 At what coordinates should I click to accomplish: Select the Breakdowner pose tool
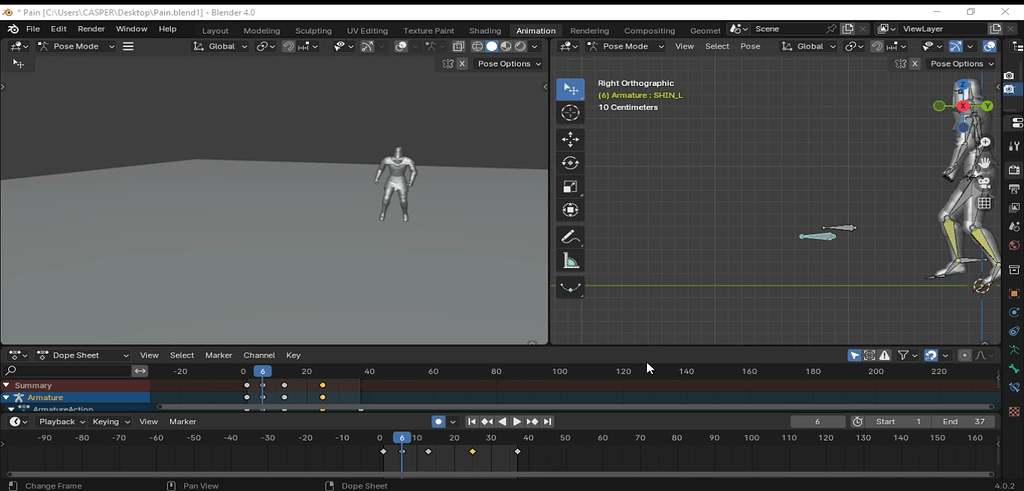tap(570, 288)
